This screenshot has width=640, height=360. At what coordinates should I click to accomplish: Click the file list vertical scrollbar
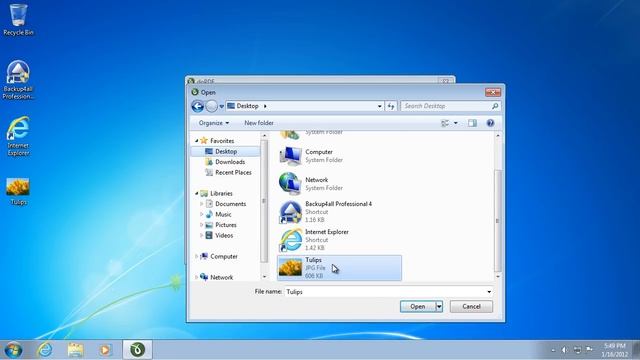pyautogui.click(x=498, y=221)
